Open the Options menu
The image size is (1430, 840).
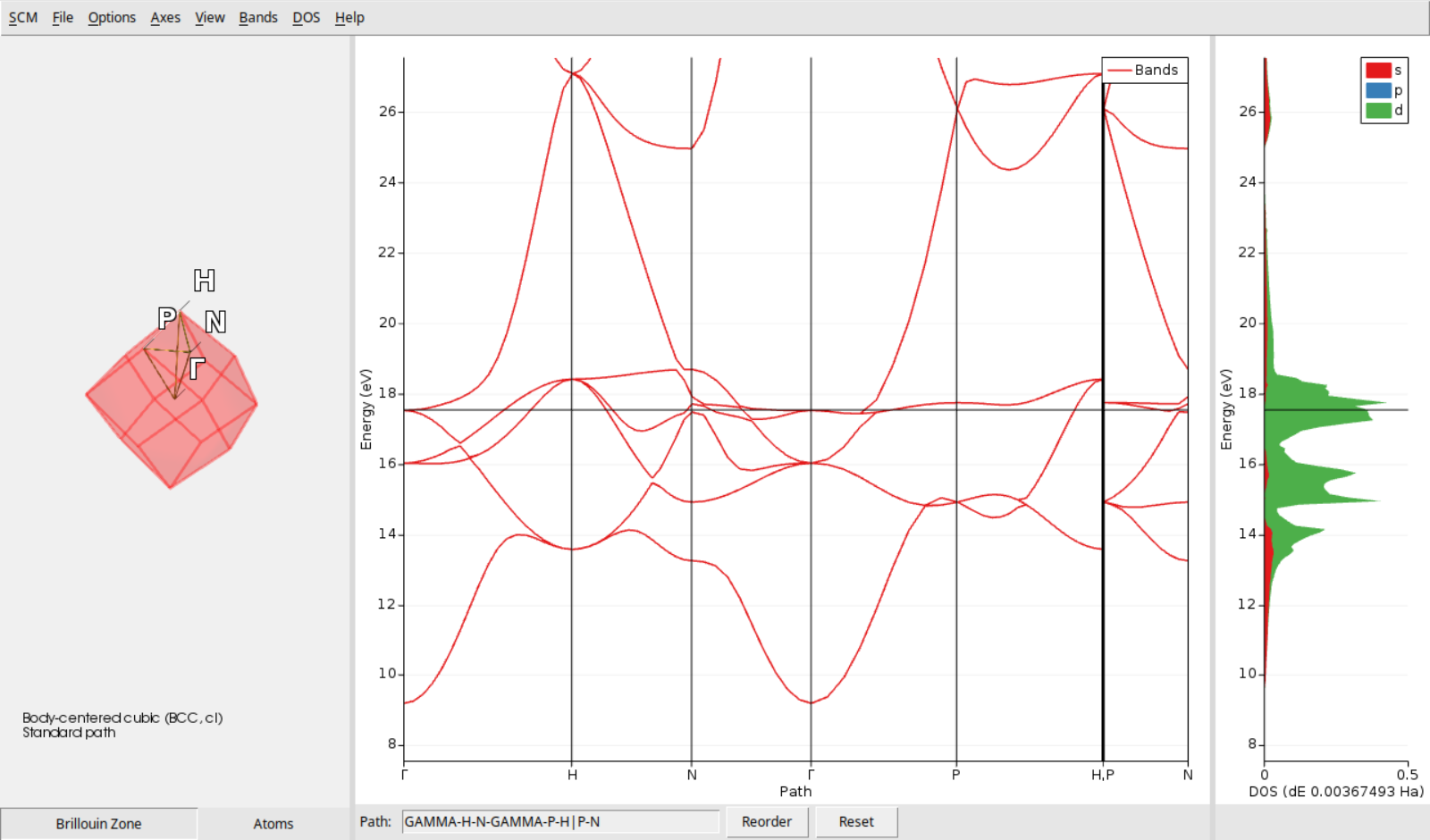coord(111,17)
